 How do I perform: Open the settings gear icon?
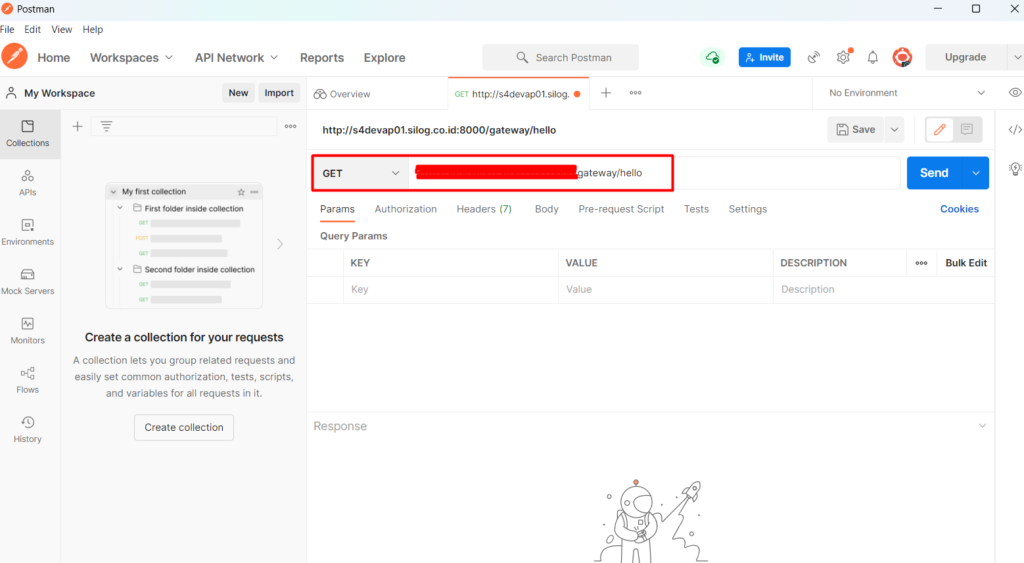point(843,58)
